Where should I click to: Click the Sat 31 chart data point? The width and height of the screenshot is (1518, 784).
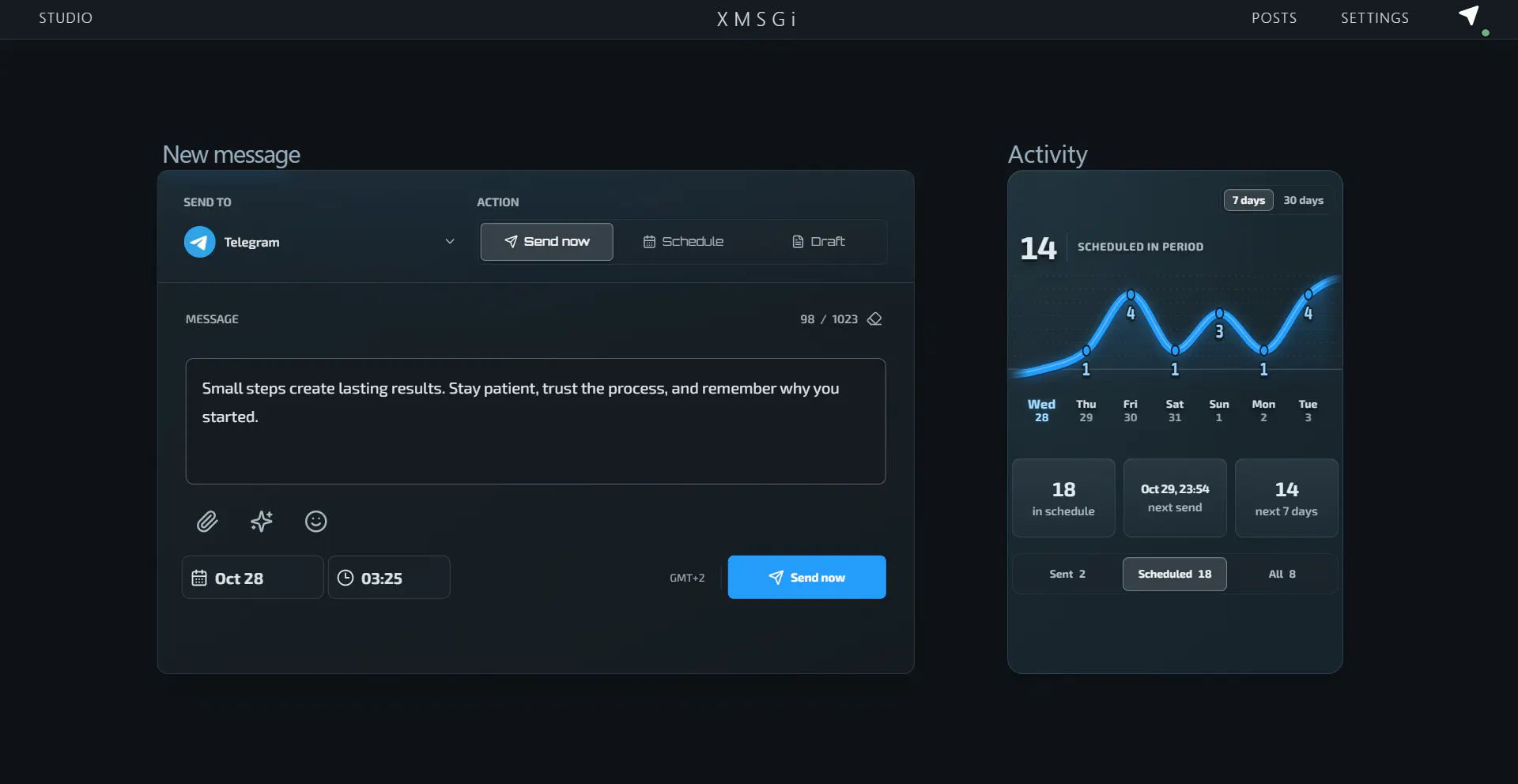1175,350
